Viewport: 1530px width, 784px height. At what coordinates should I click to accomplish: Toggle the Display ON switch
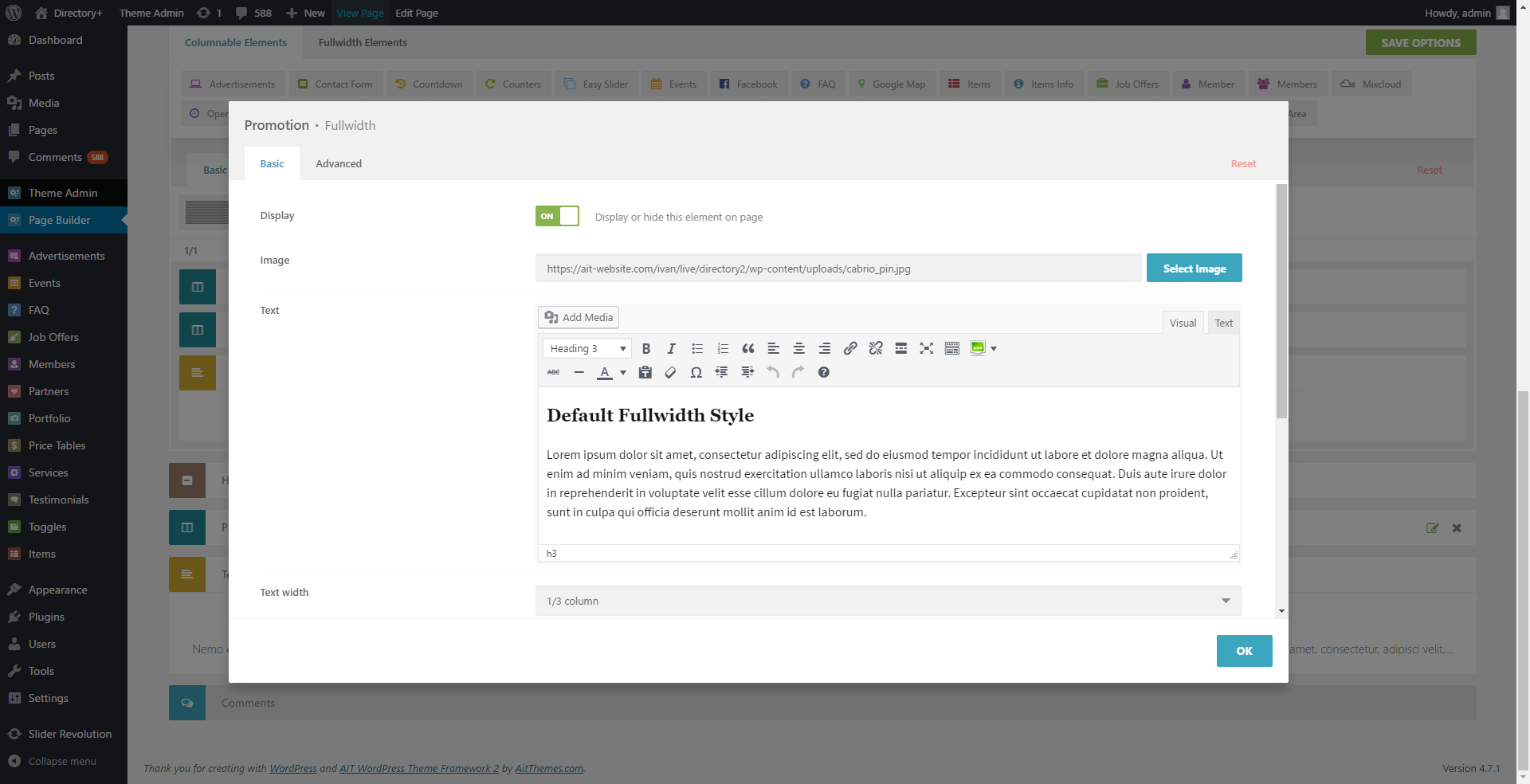(557, 216)
